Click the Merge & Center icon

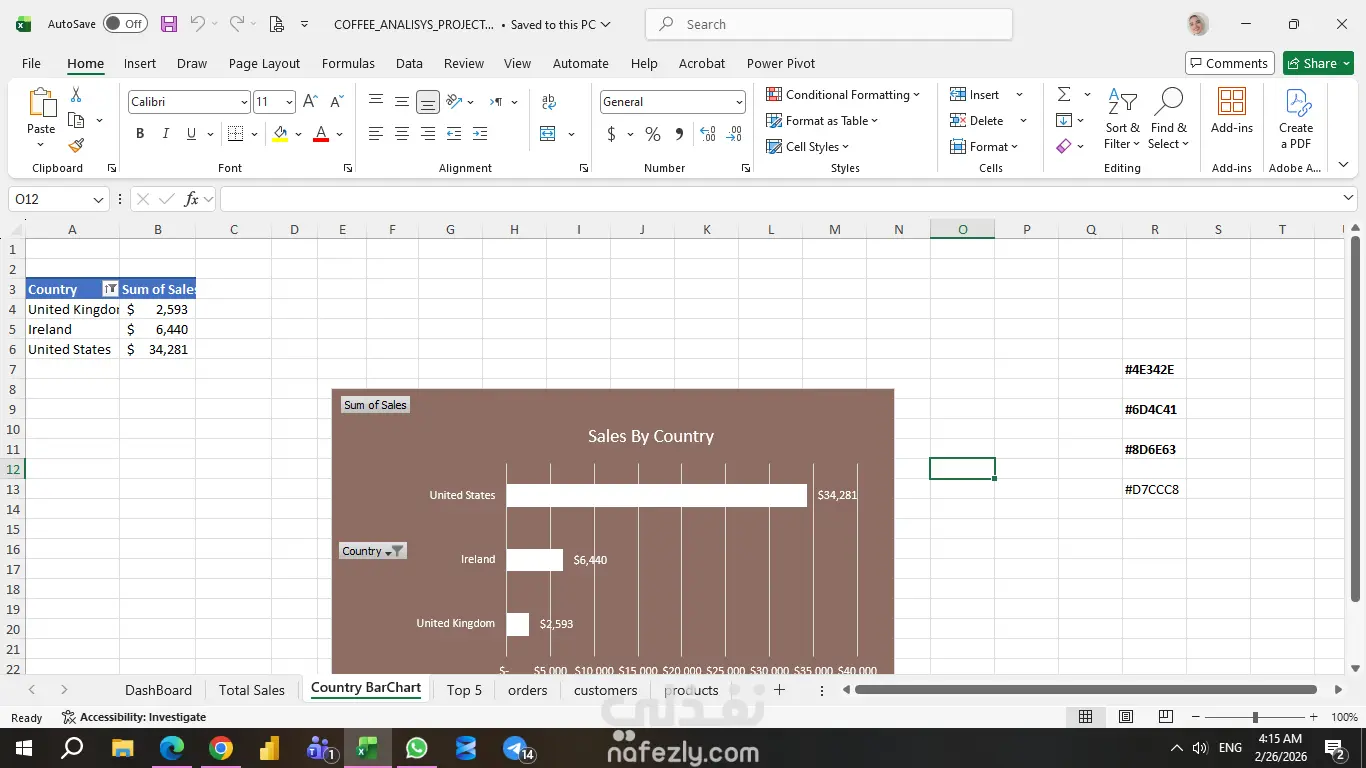point(548,134)
